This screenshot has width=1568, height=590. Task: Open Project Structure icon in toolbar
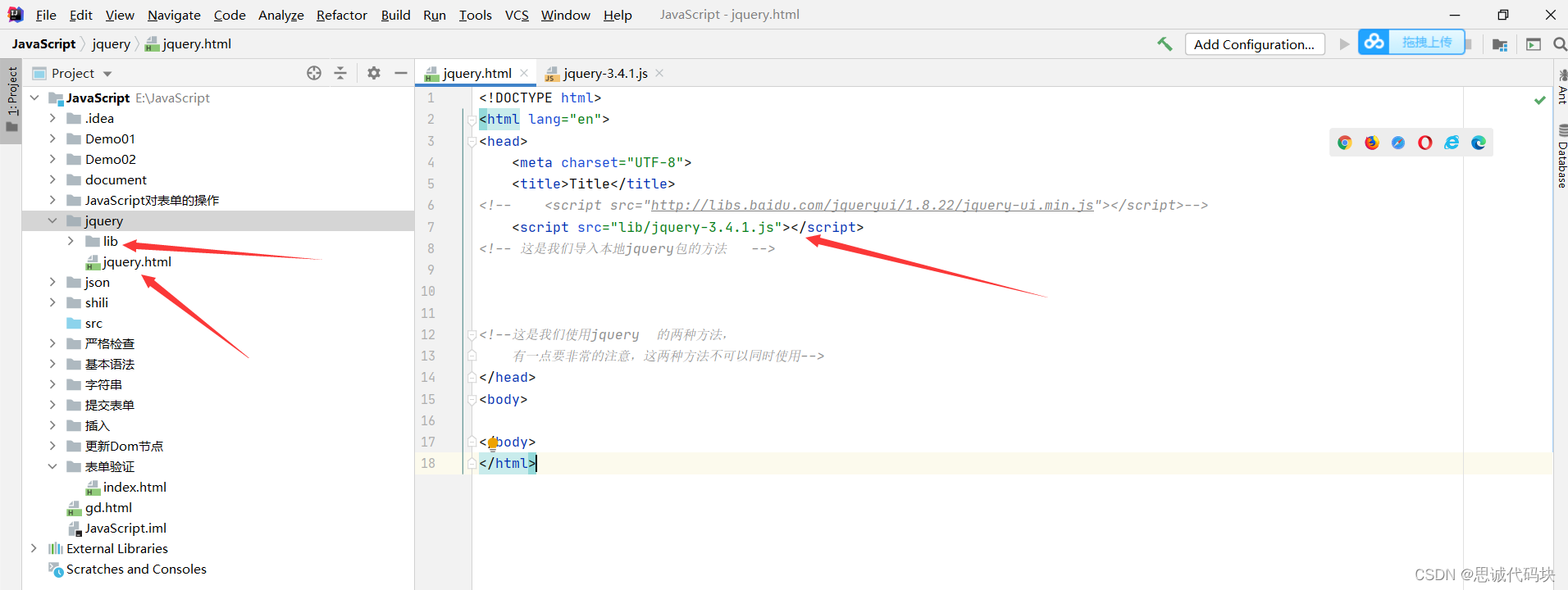(1500, 44)
